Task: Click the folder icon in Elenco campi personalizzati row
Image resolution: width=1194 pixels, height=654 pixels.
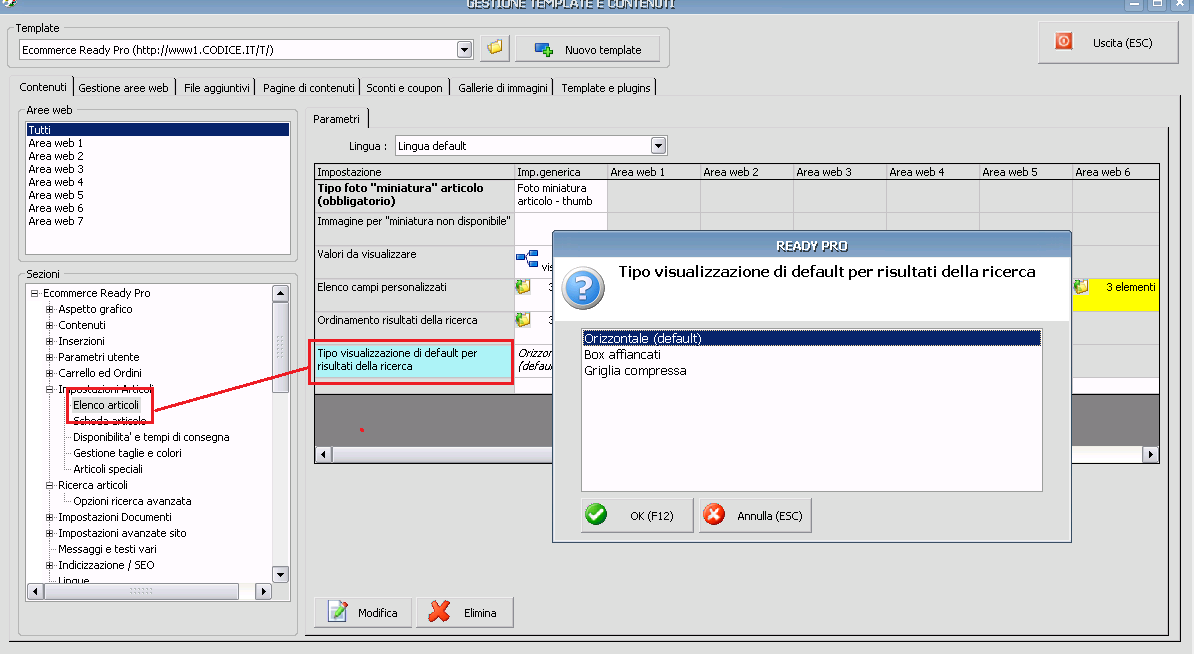Action: pos(523,287)
